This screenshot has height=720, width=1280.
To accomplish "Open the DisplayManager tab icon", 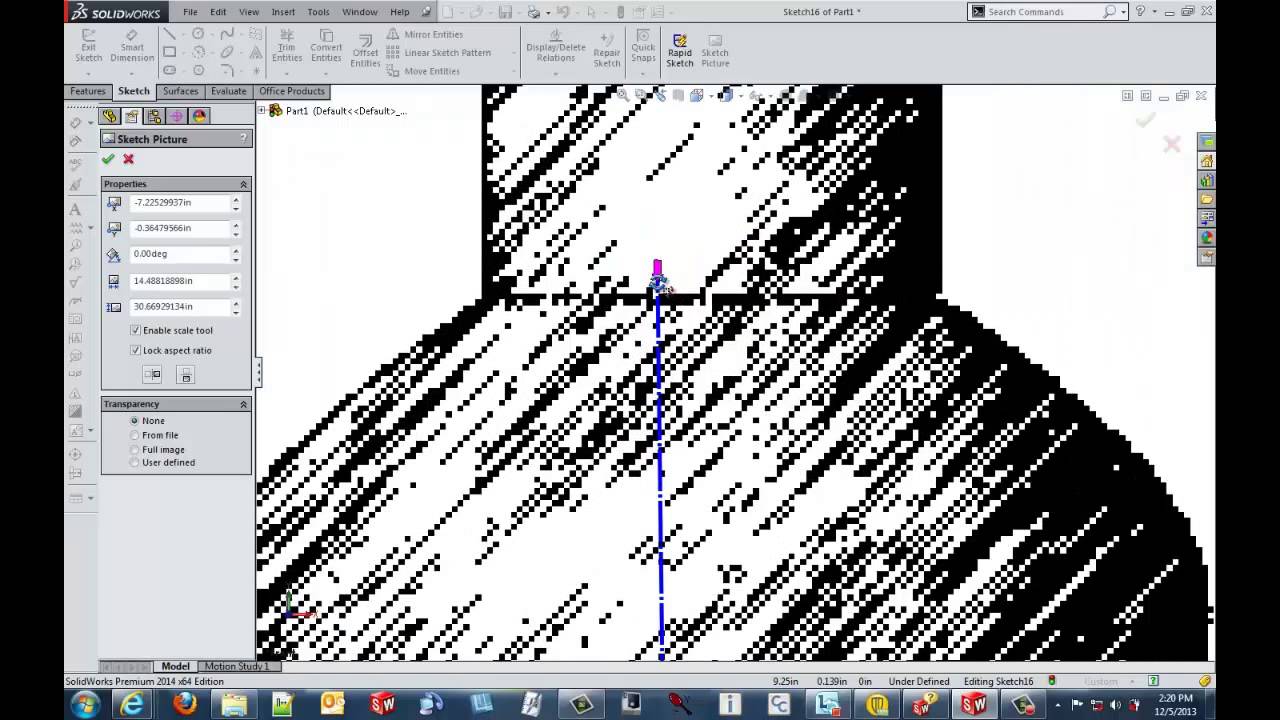I will coord(198,116).
